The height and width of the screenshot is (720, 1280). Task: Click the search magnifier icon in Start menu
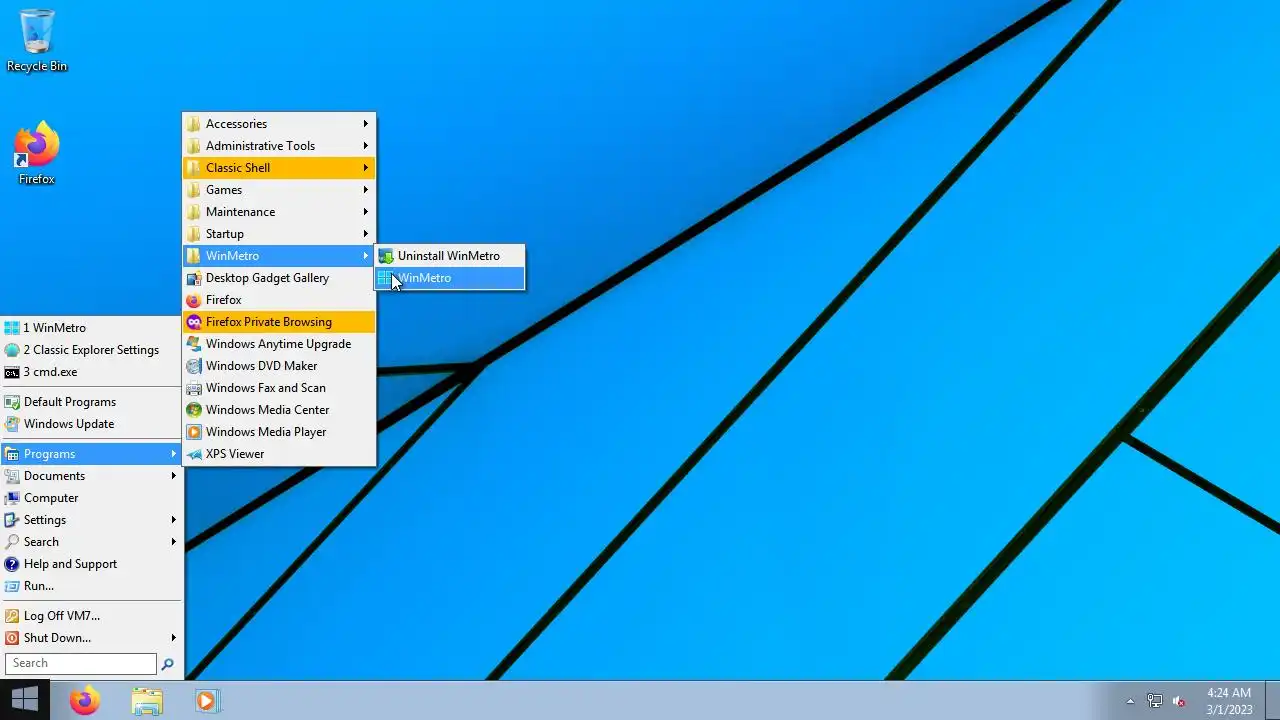click(x=168, y=663)
